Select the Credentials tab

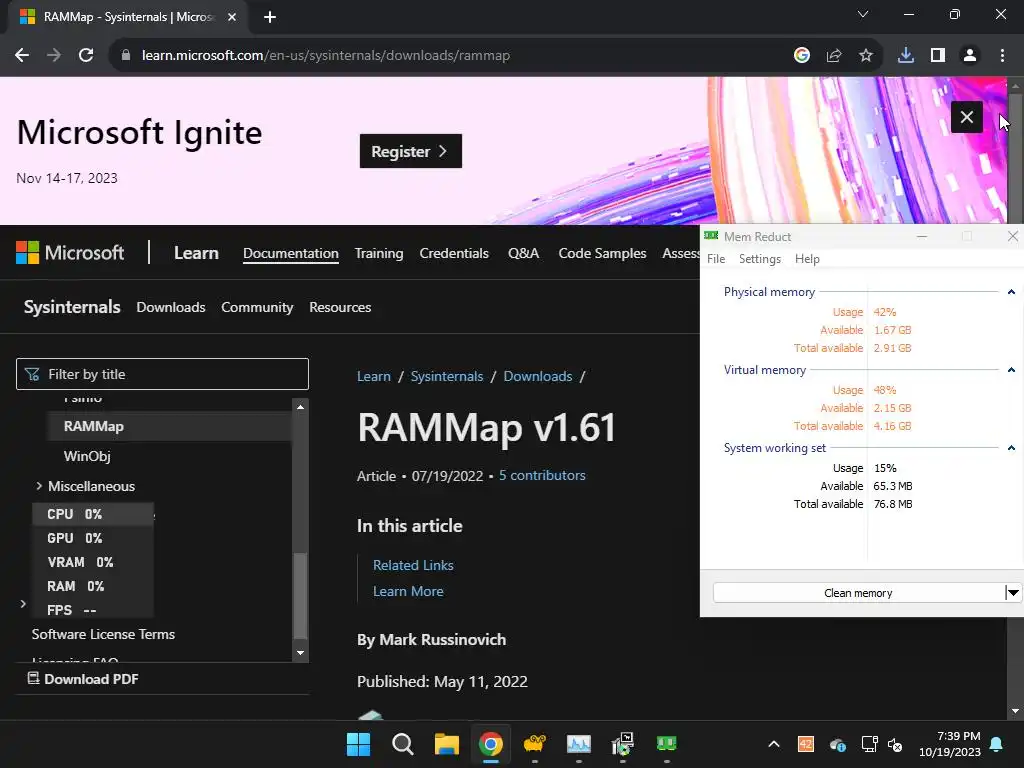click(454, 253)
